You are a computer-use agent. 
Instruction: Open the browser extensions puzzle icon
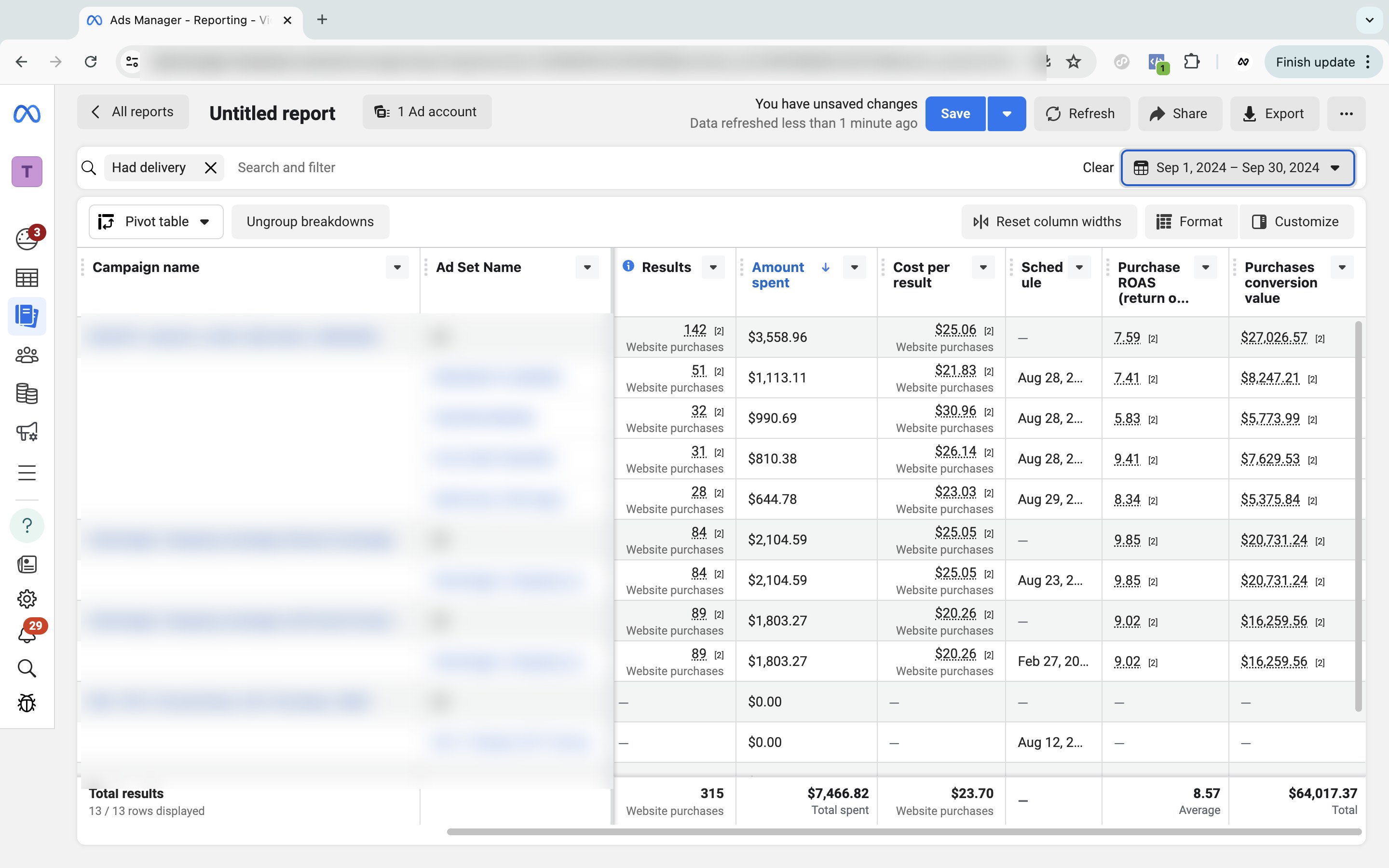click(1192, 62)
